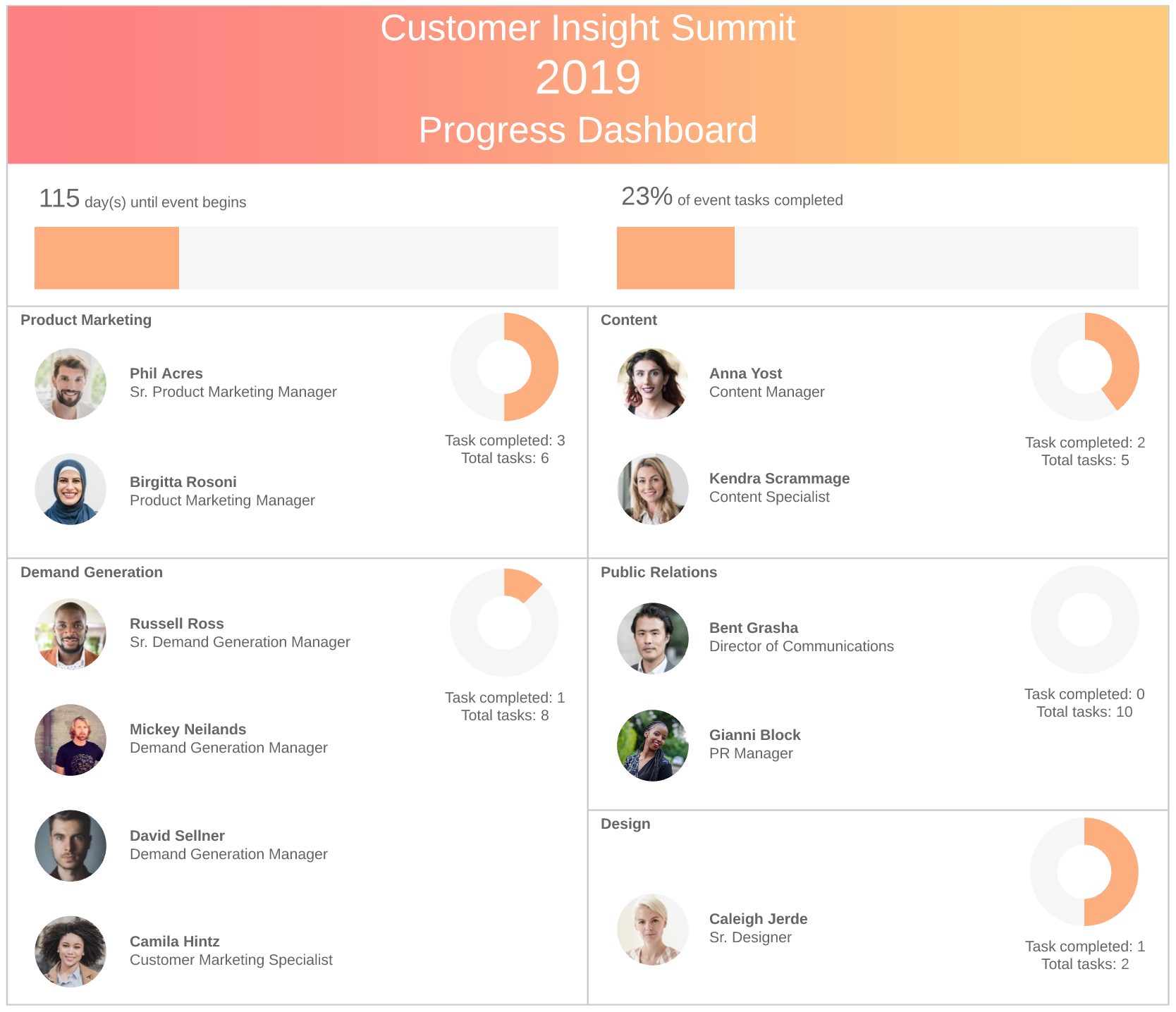
Task: Click the Demand Generation donut chart
Action: tap(504, 623)
